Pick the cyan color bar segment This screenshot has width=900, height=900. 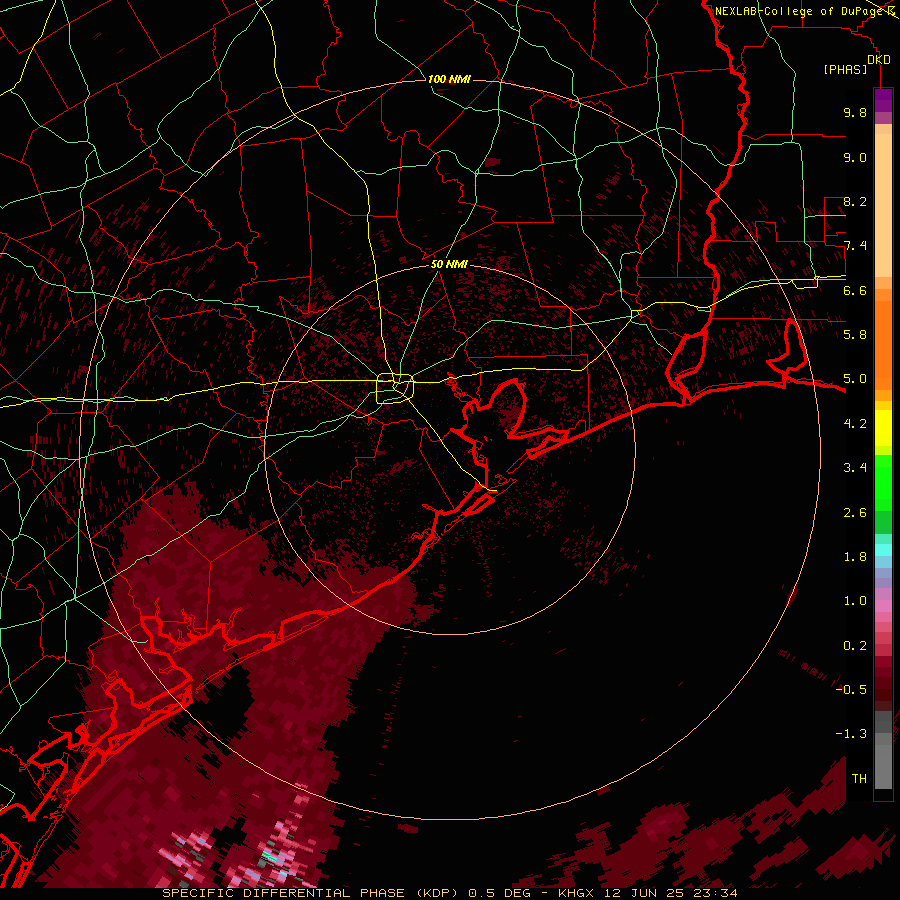coord(883,550)
